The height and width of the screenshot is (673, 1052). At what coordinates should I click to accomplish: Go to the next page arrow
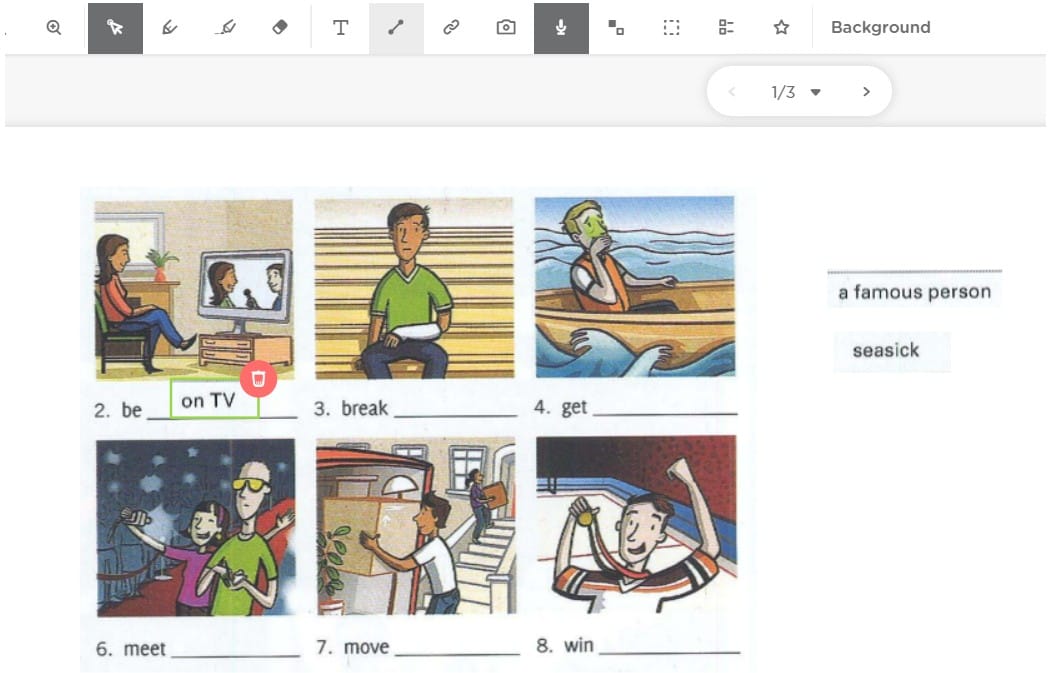[x=866, y=91]
